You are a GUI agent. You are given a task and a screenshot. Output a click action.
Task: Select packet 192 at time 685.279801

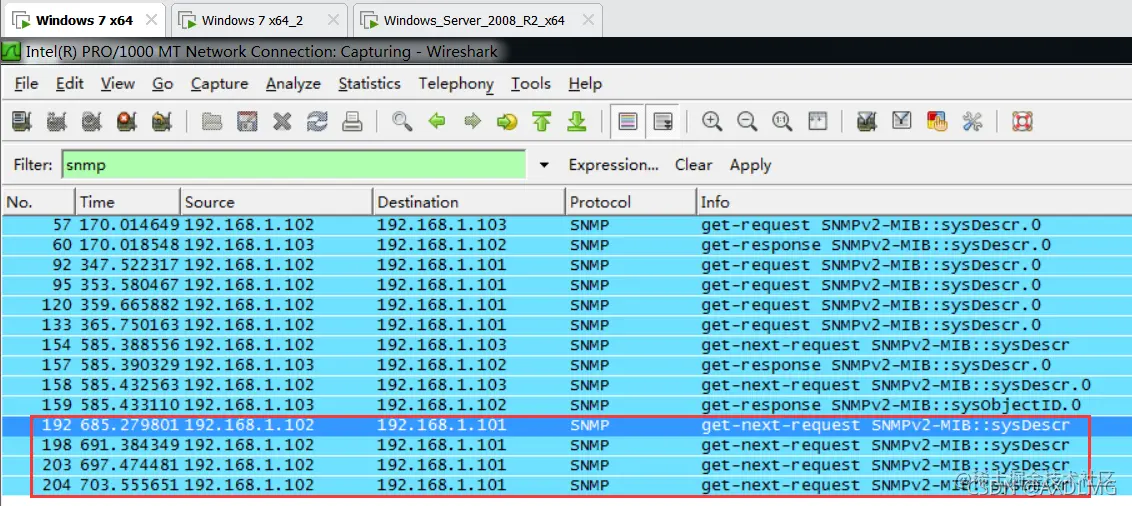click(x=566, y=425)
